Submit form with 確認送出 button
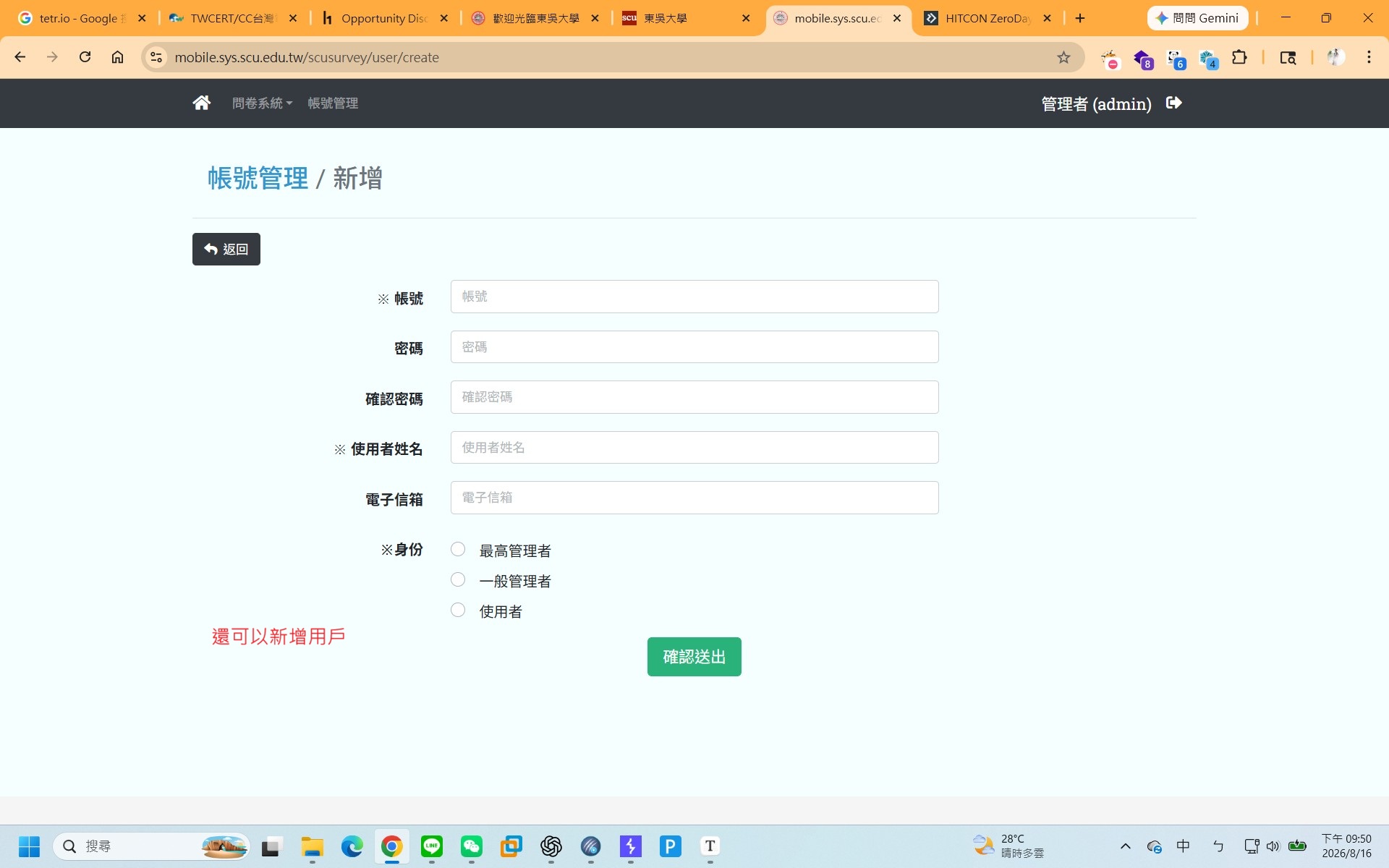 694,657
